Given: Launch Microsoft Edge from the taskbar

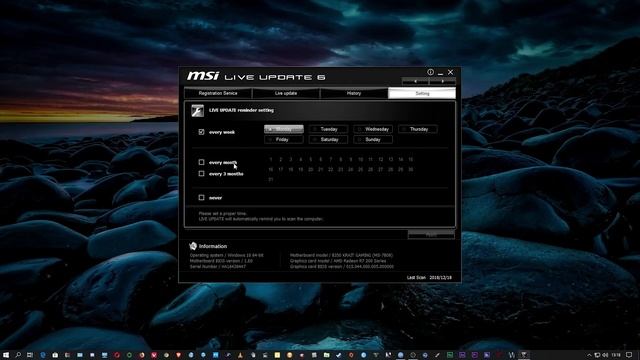Looking at the screenshot, I should (x=43, y=355).
